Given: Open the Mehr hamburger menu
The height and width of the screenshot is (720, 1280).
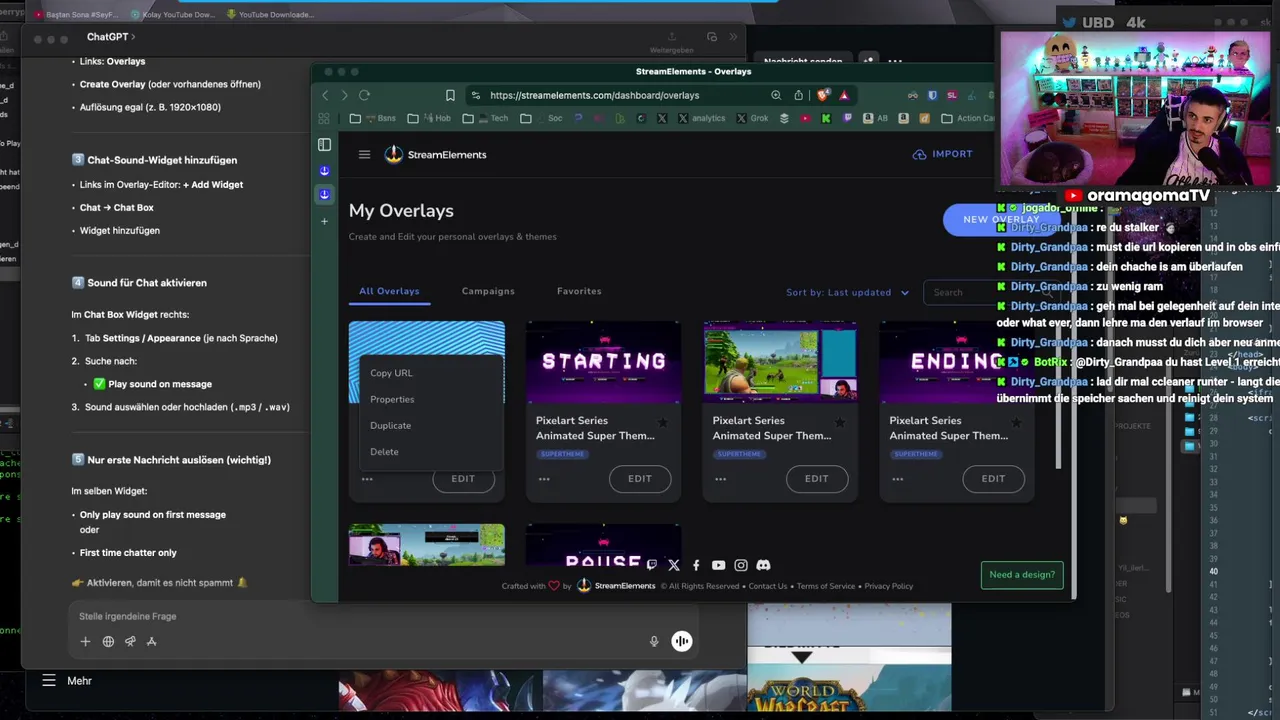Looking at the screenshot, I should click(x=48, y=680).
